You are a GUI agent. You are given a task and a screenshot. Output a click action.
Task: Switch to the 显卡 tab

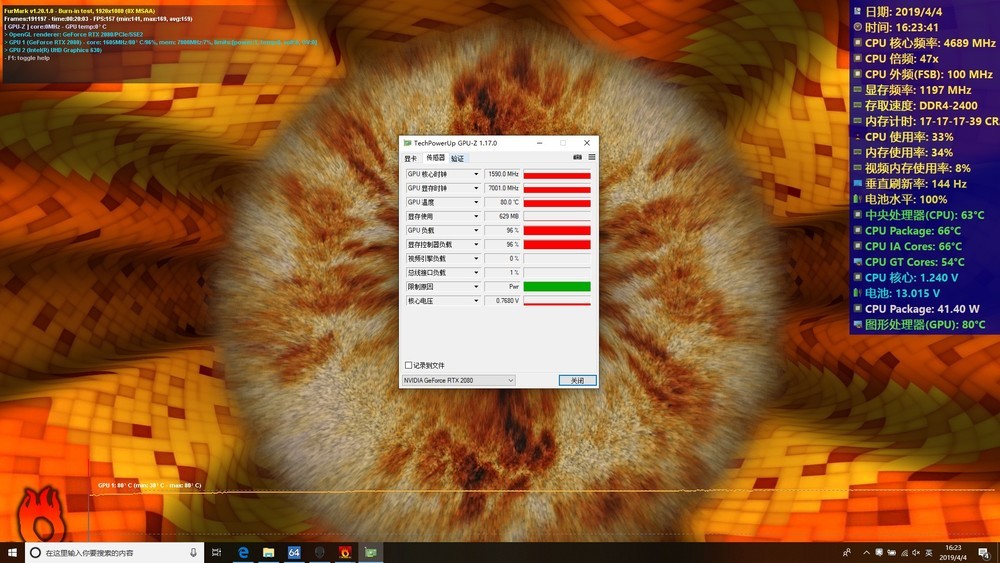point(411,158)
